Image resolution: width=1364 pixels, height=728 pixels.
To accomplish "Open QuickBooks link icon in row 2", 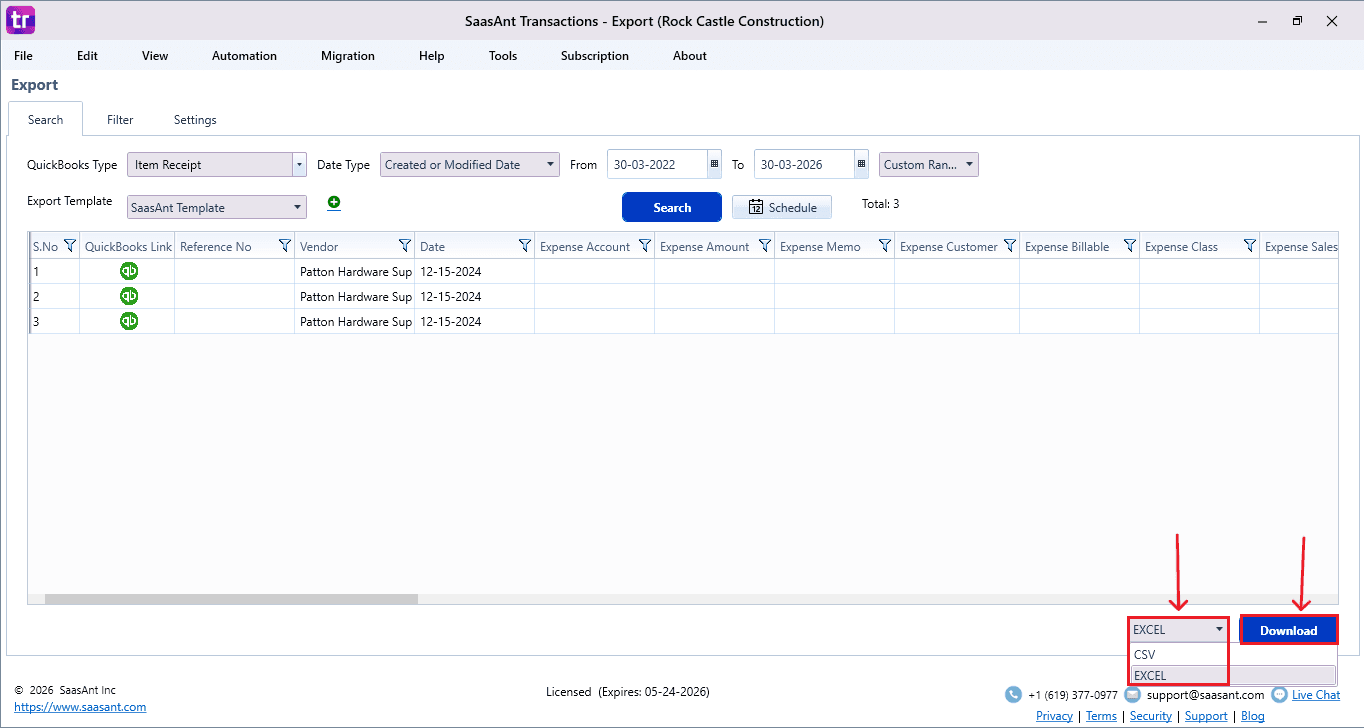I will (x=129, y=296).
